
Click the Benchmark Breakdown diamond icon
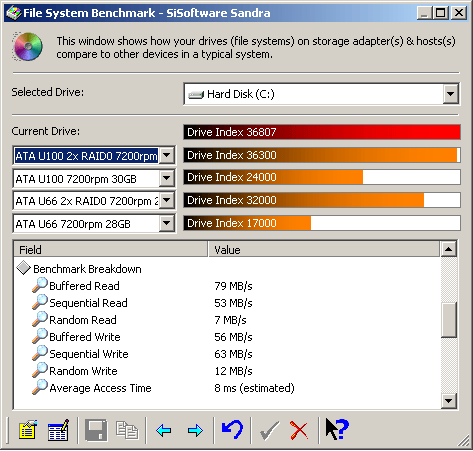click(24, 268)
